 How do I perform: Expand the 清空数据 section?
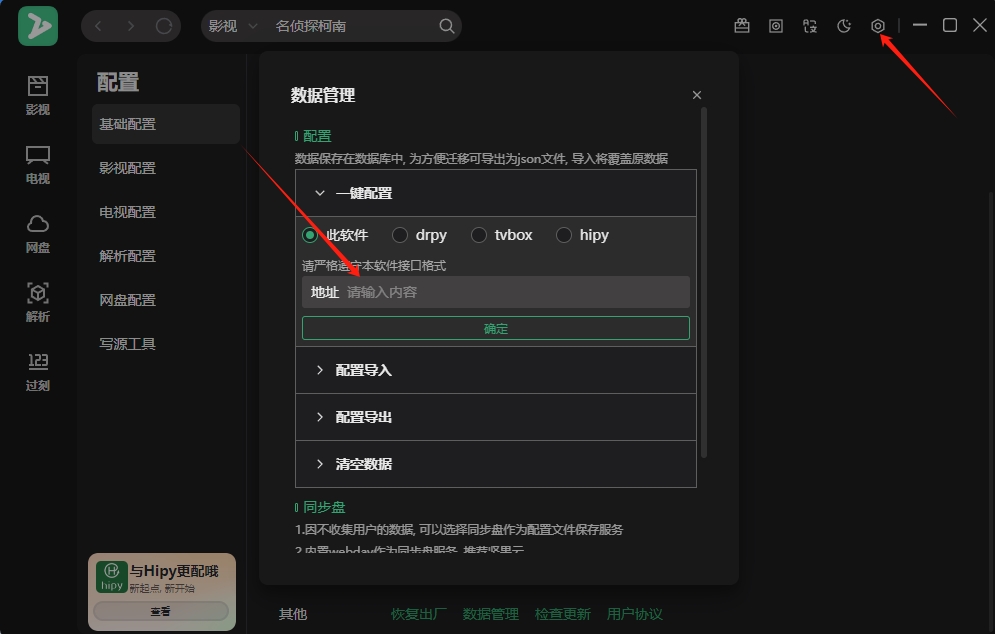point(496,464)
